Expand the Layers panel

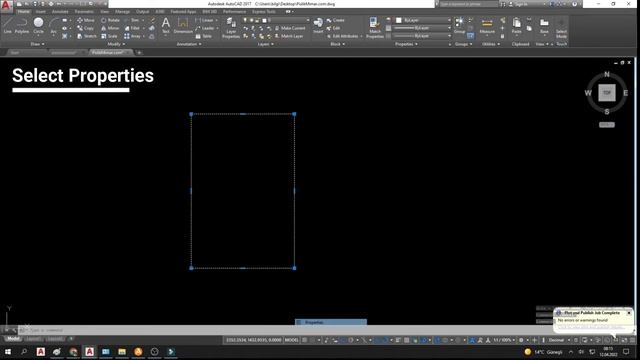click(x=265, y=44)
